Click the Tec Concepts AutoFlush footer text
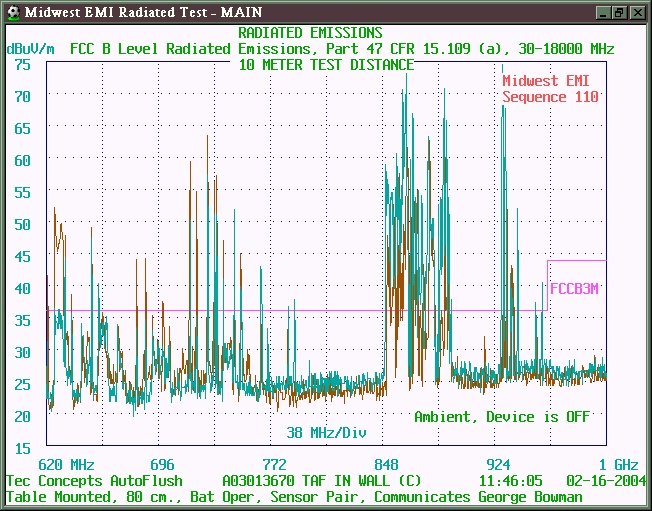The image size is (652, 511). pos(95,481)
